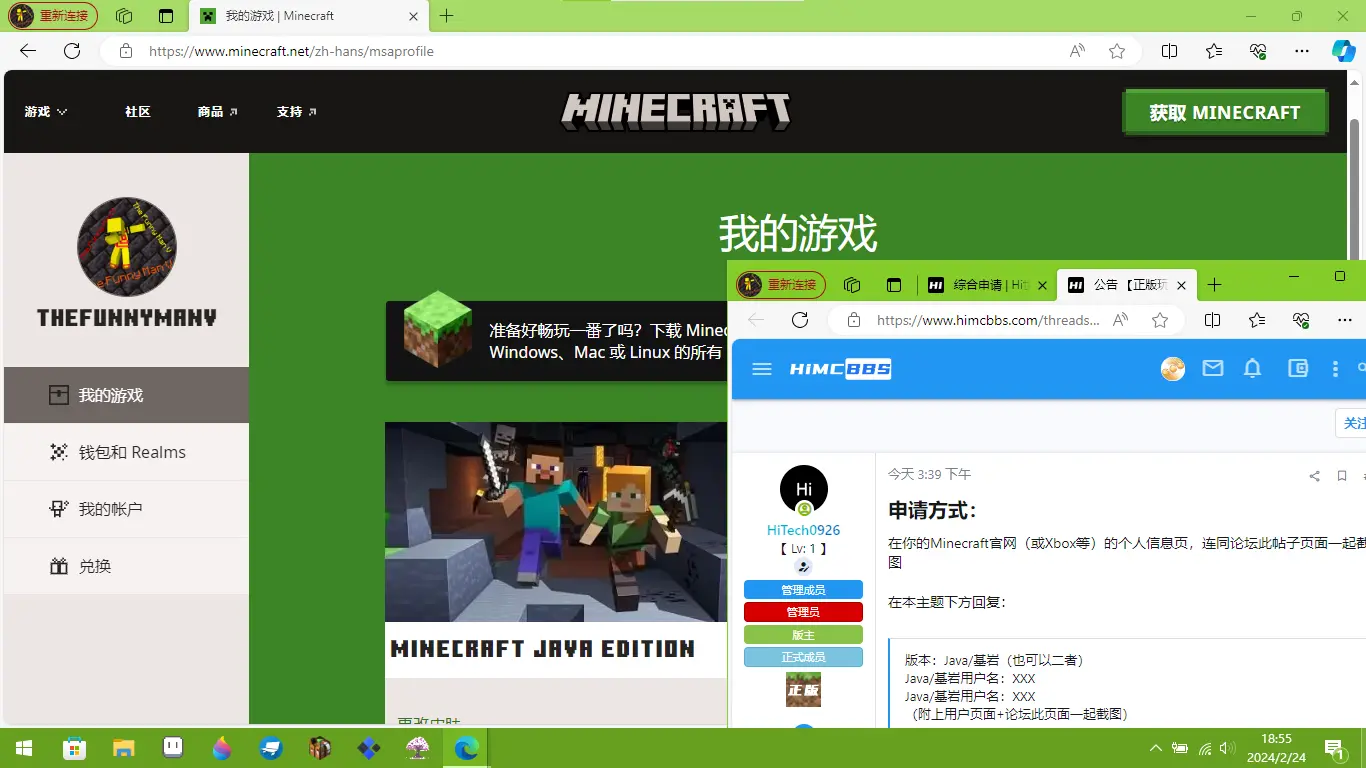The width and height of the screenshot is (1366, 768).
Task: Click the Minecraft logo at page top
Action: 675,111
